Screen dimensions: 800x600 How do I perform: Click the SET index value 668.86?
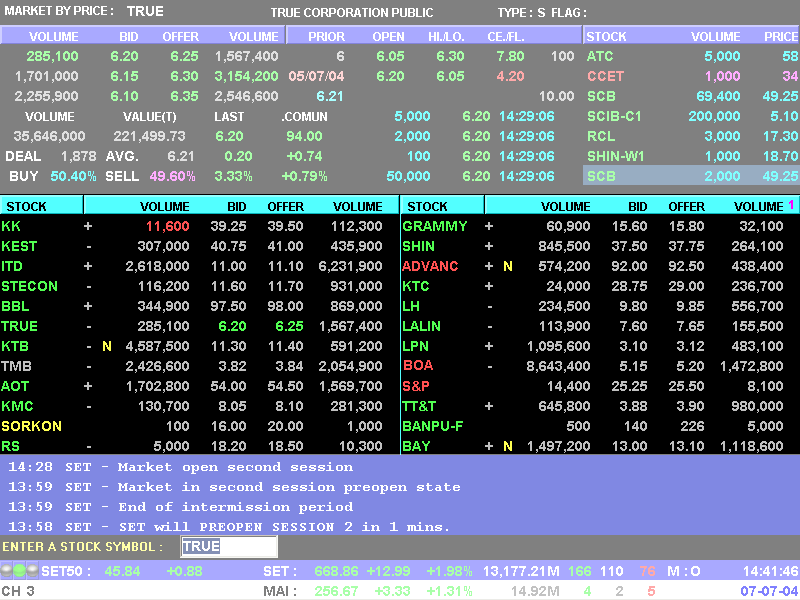click(337, 571)
